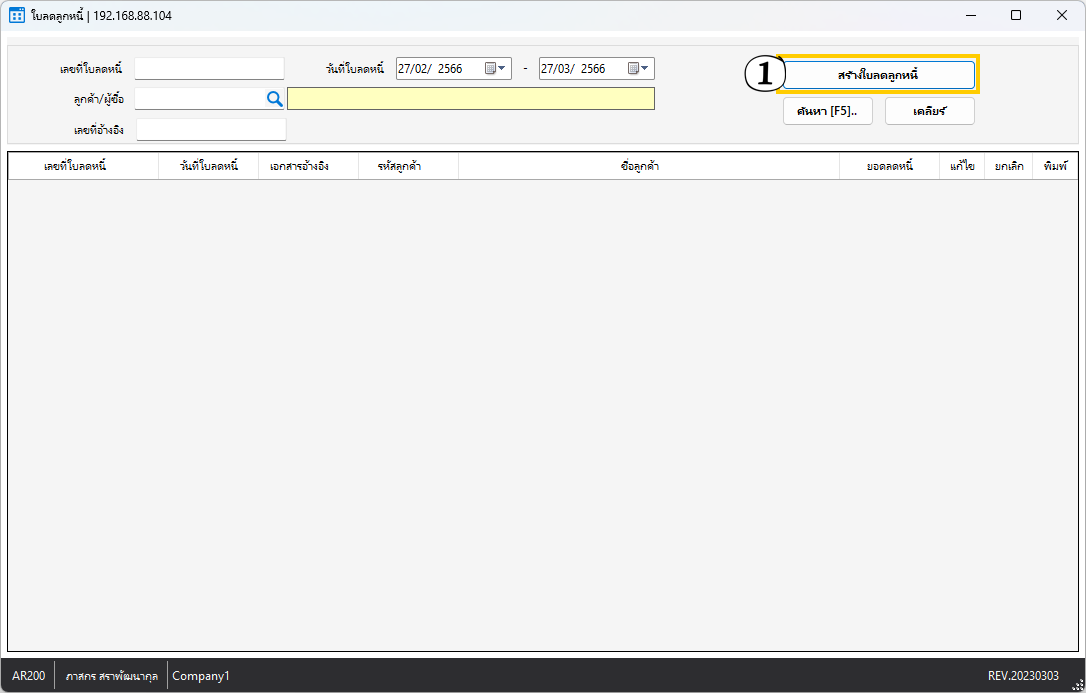Open the end date calendar dropdown
The image size is (1086, 693).
pos(639,69)
